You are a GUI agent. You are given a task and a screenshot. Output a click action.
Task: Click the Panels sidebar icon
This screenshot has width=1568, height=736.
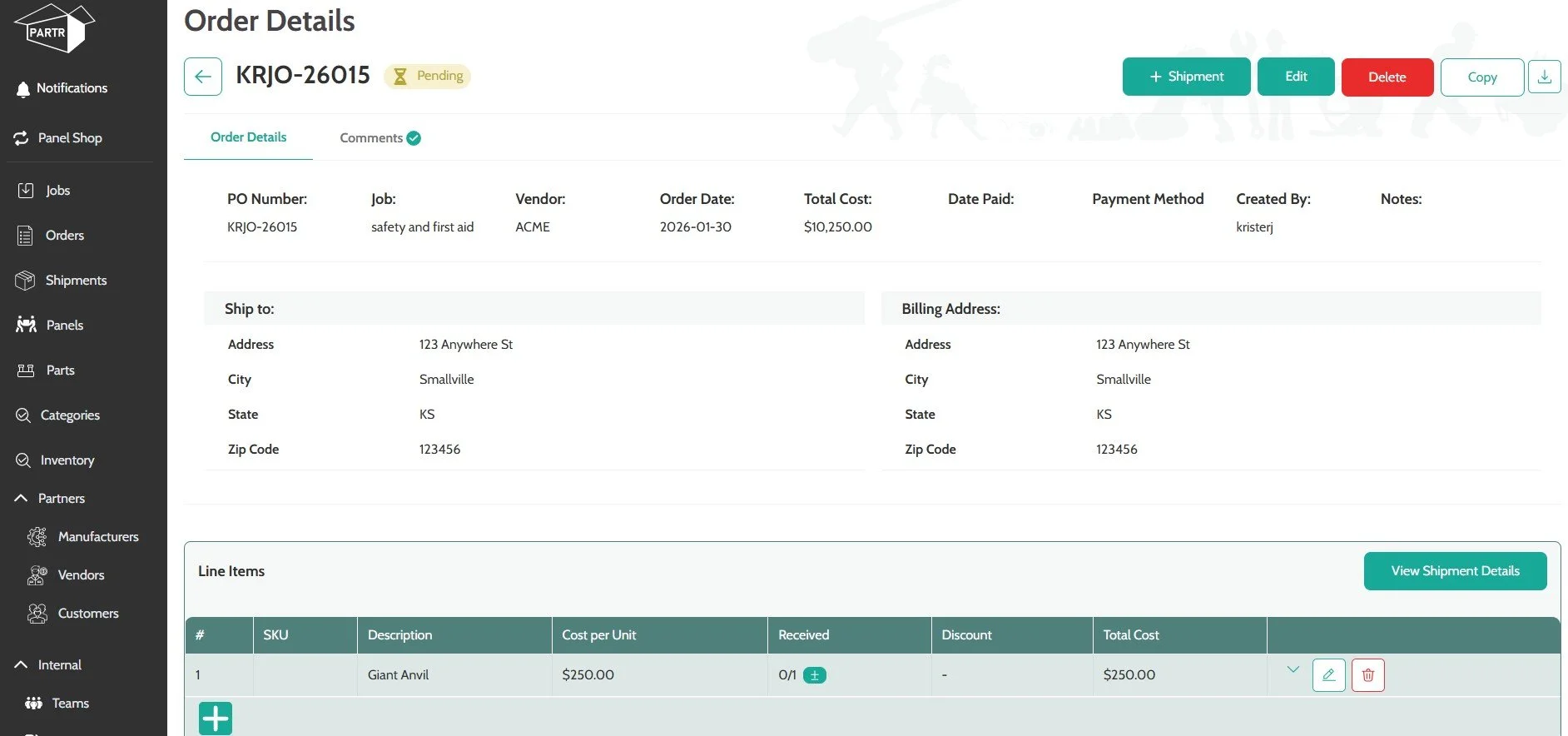click(26, 325)
